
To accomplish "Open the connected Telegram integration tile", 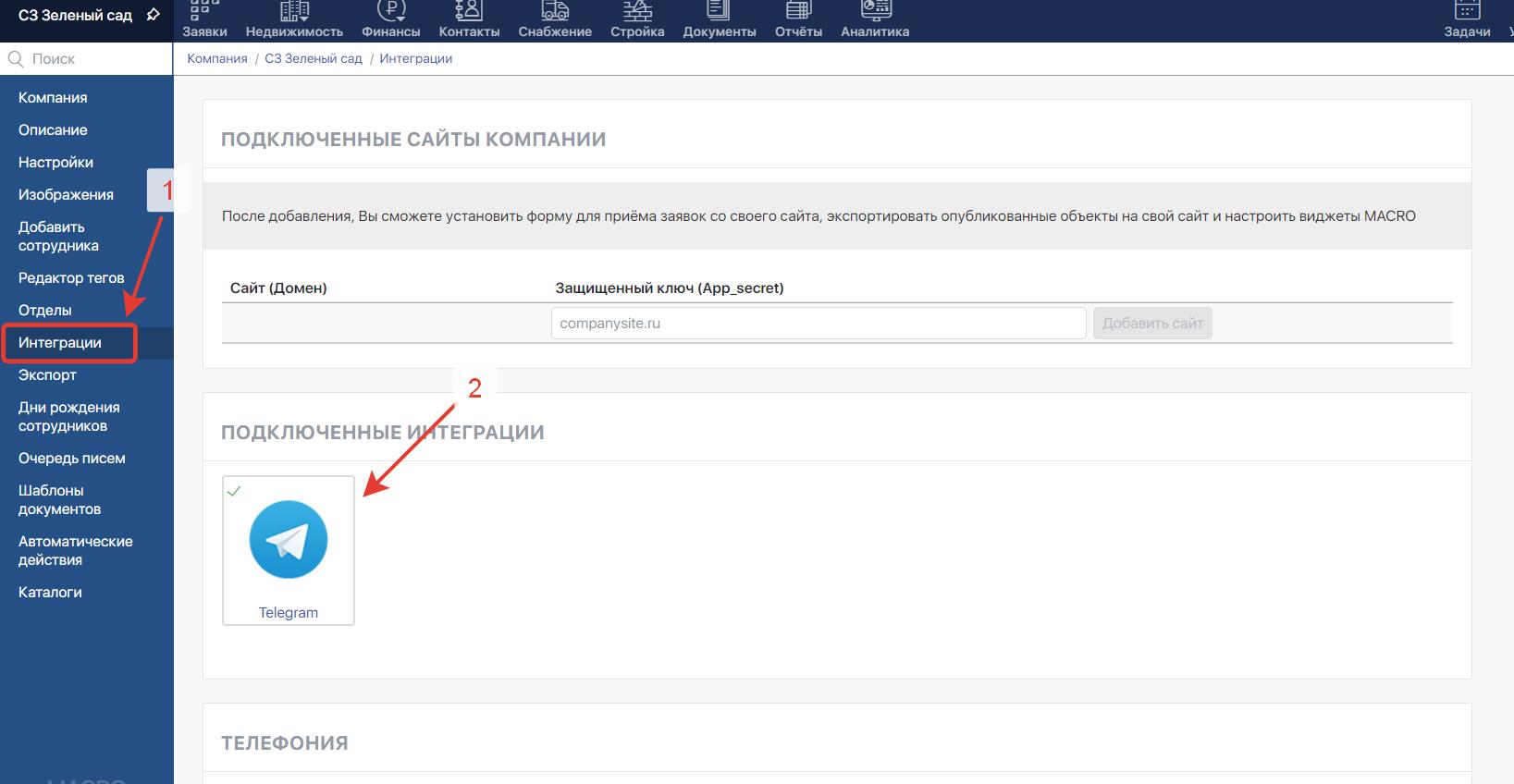I will [289, 550].
